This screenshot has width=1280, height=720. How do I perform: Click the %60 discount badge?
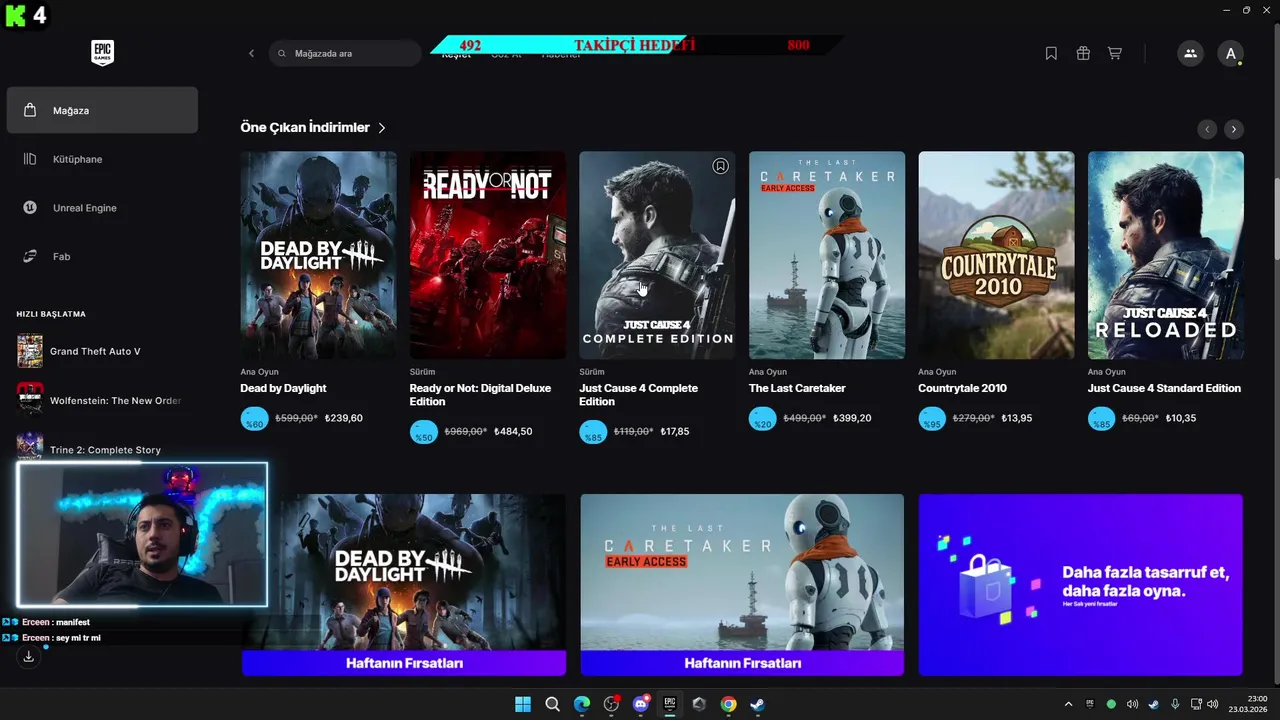point(254,419)
